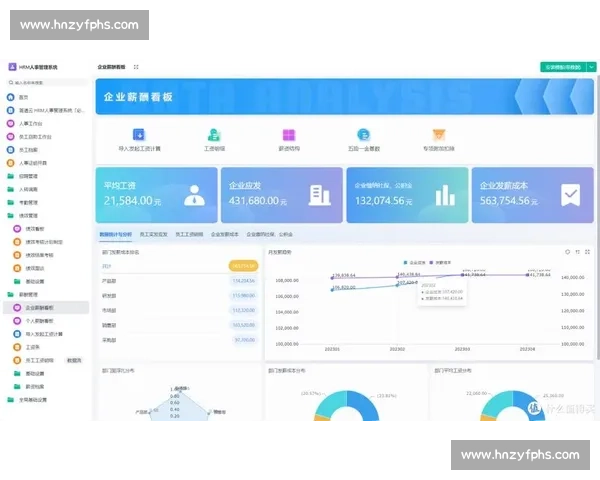Expand the 考勤管理 folder in the sidebar
Image resolution: width=600 pixels, height=480 pixels.
[28, 202]
